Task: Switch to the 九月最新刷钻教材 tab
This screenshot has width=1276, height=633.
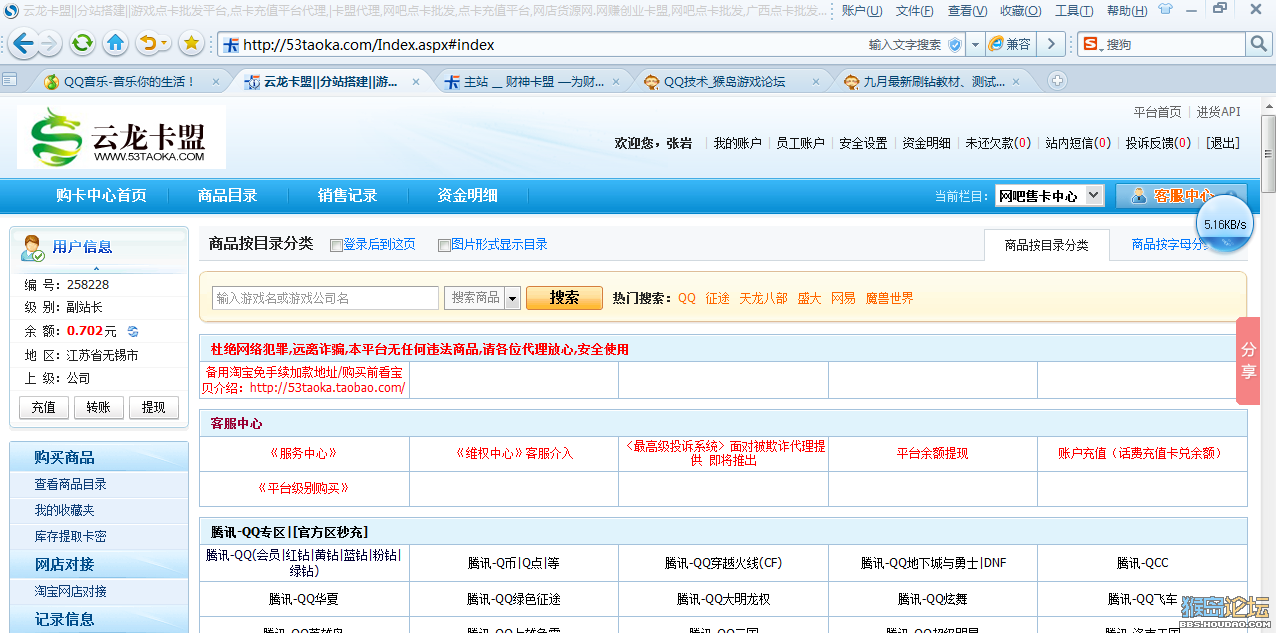Action: click(x=933, y=82)
